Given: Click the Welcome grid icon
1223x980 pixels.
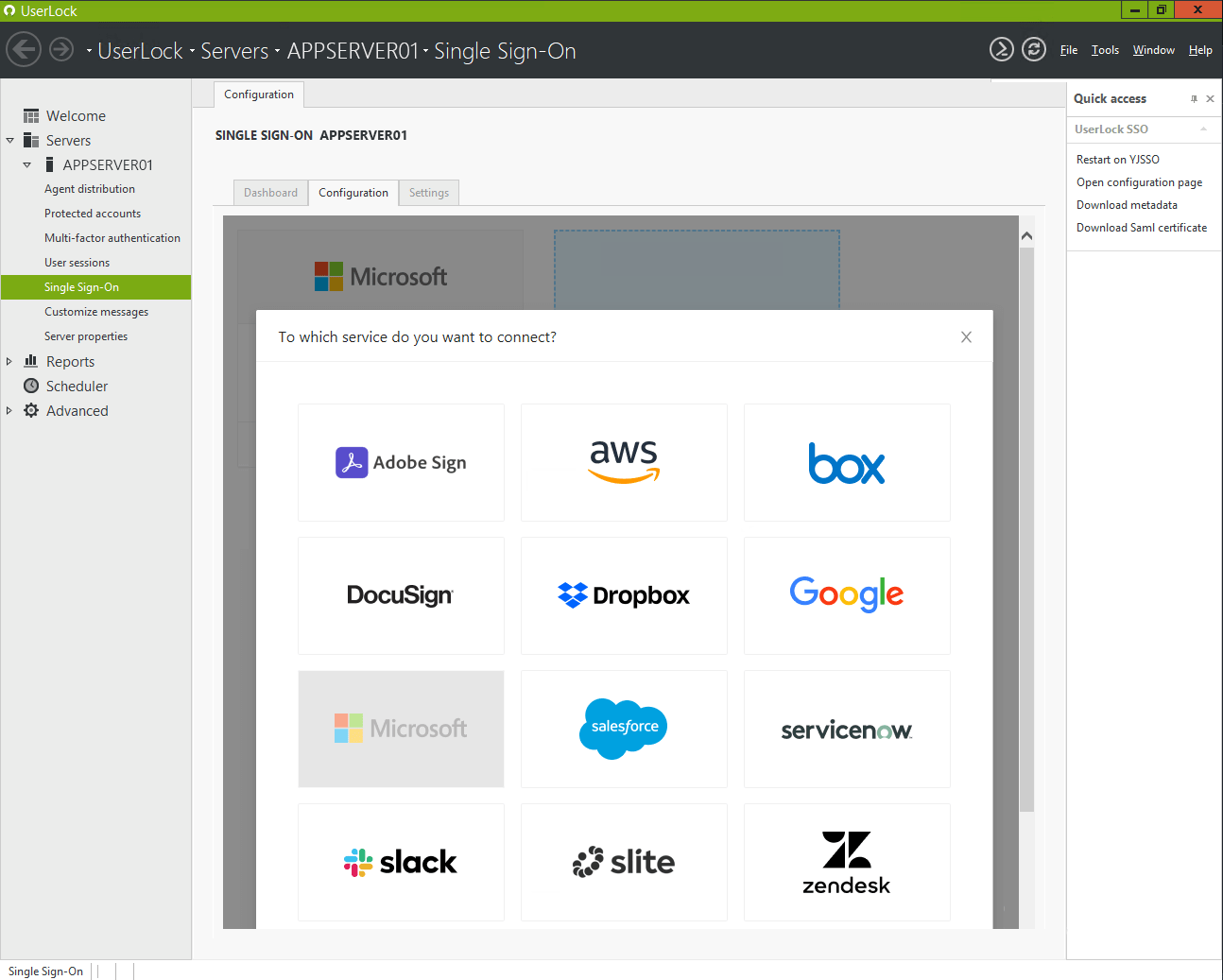Looking at the screenshot, I should click(31, 115).
